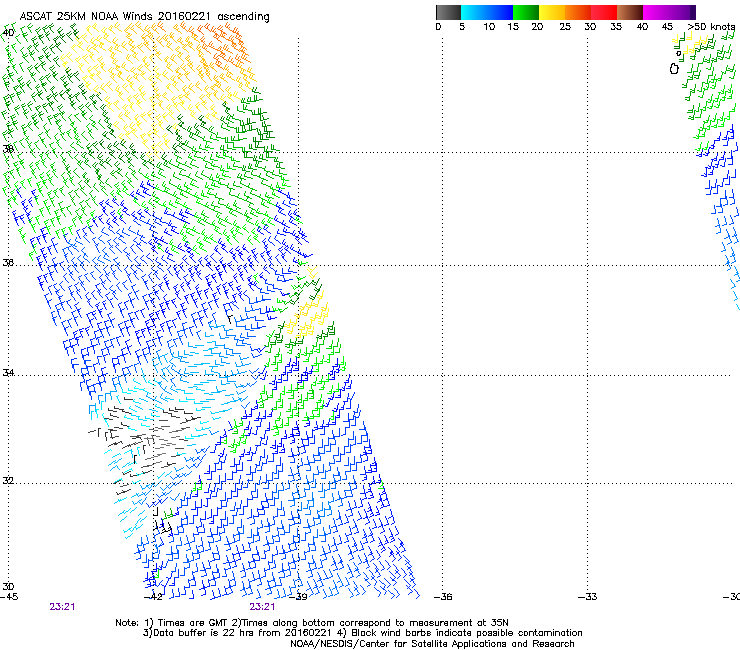Click the purple '23:21' time nearest the -39 label
This screenshot has height=650, width=740.
click(262, 607)
